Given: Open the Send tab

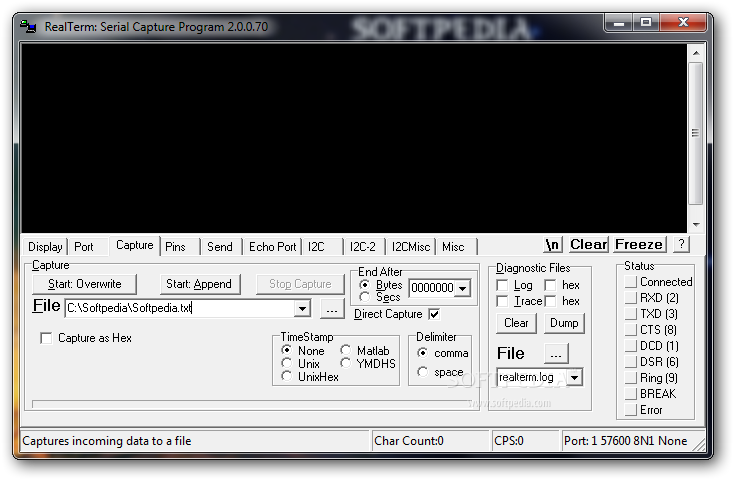Looking at the screenshot, I should [x=220, y=247].
